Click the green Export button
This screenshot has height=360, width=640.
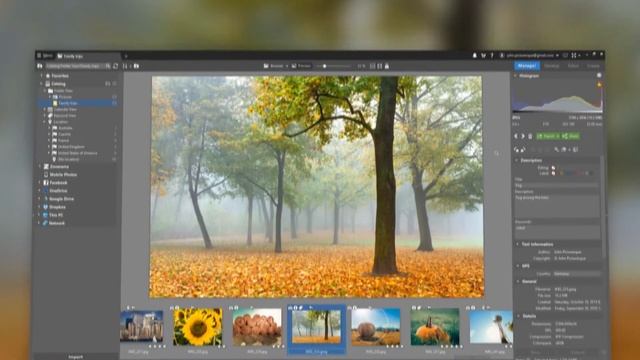coord(548,136)
